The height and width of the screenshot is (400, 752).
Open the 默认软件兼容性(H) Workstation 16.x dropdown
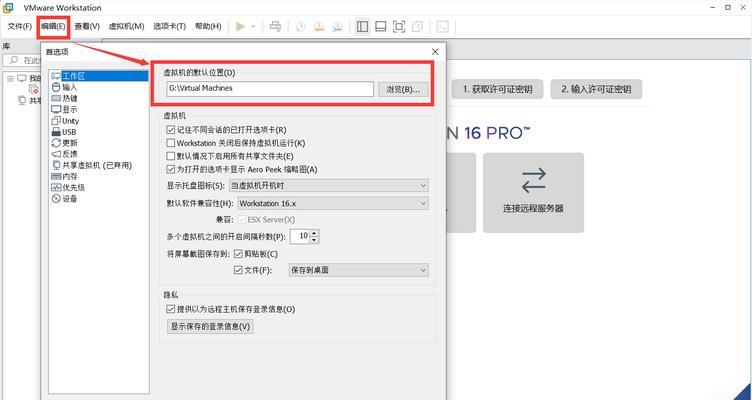[x=332, y=203]
